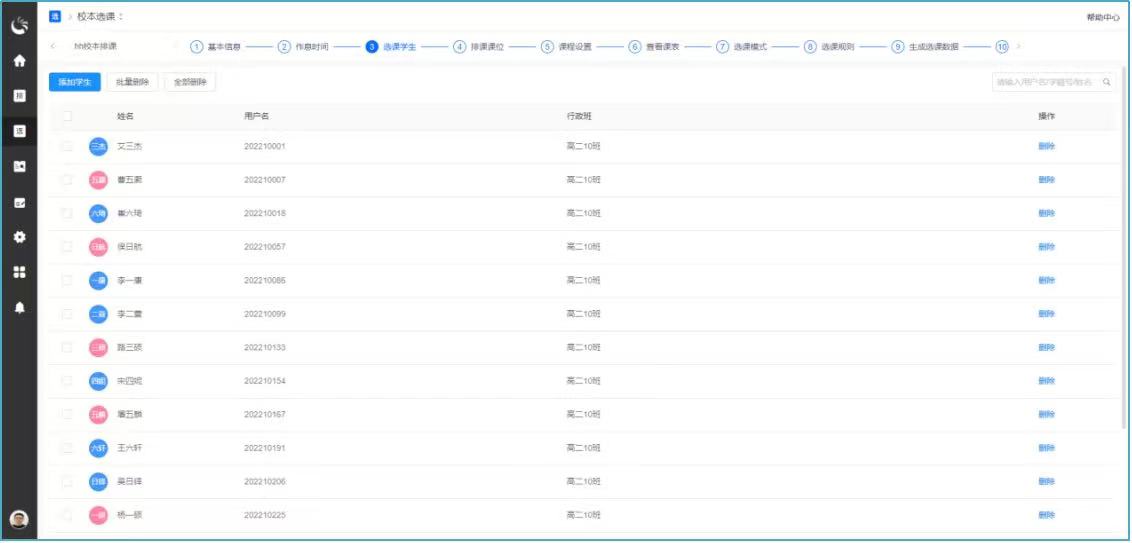Screen dimensions: 1132x543
Task: Select the checkbox for student 202210099
Action: (67, 314)
